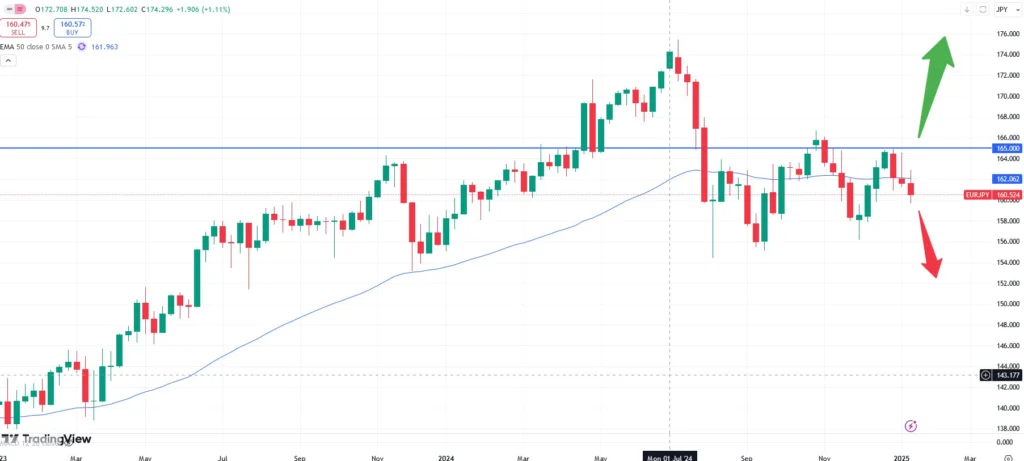Screen dimensions: 1024x461
Task: Collapse the indicator legend with chevron
Action: tap(8, 61)
